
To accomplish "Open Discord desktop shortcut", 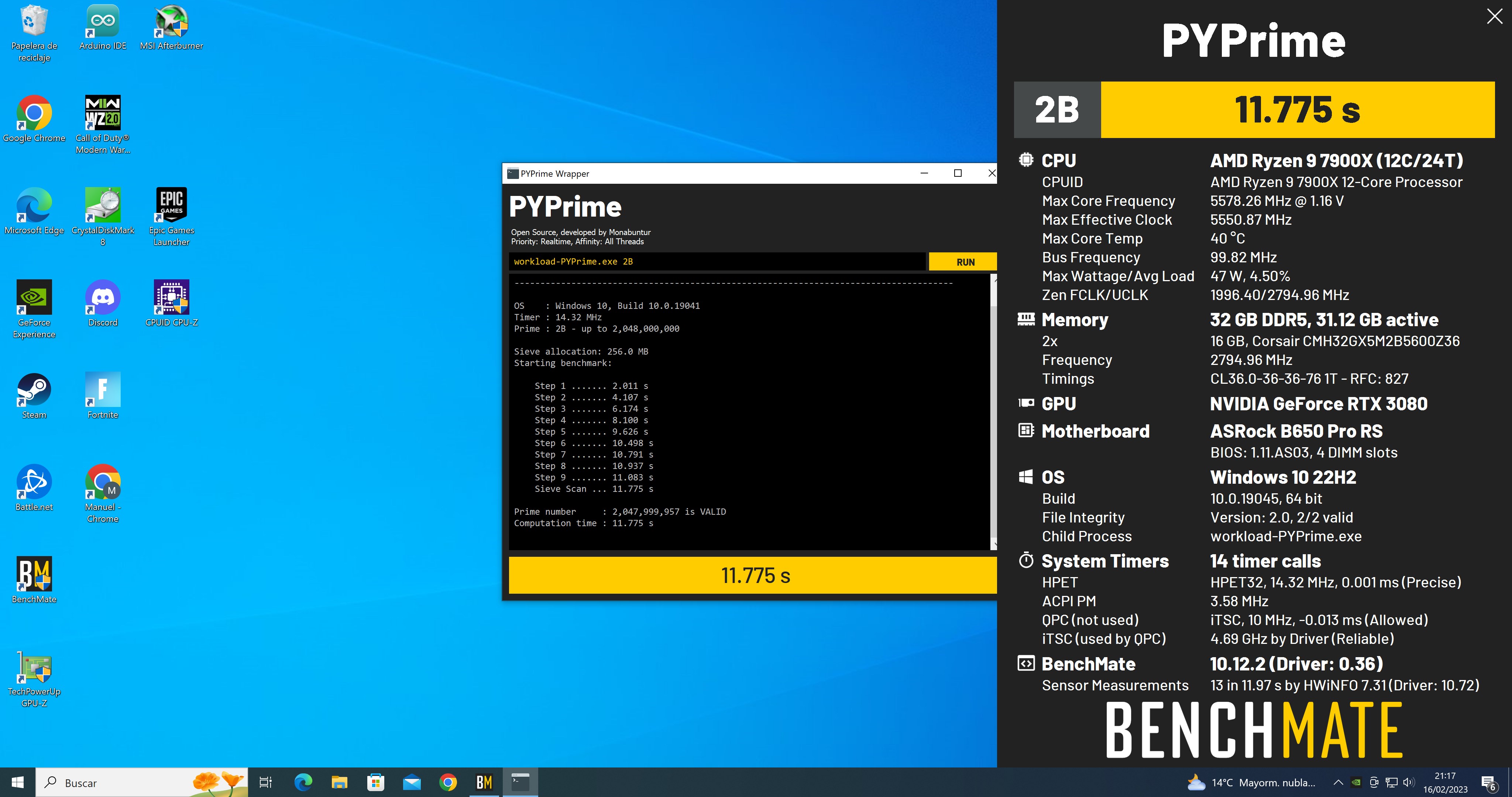I will pyautogui.click(x=103, y=304).
